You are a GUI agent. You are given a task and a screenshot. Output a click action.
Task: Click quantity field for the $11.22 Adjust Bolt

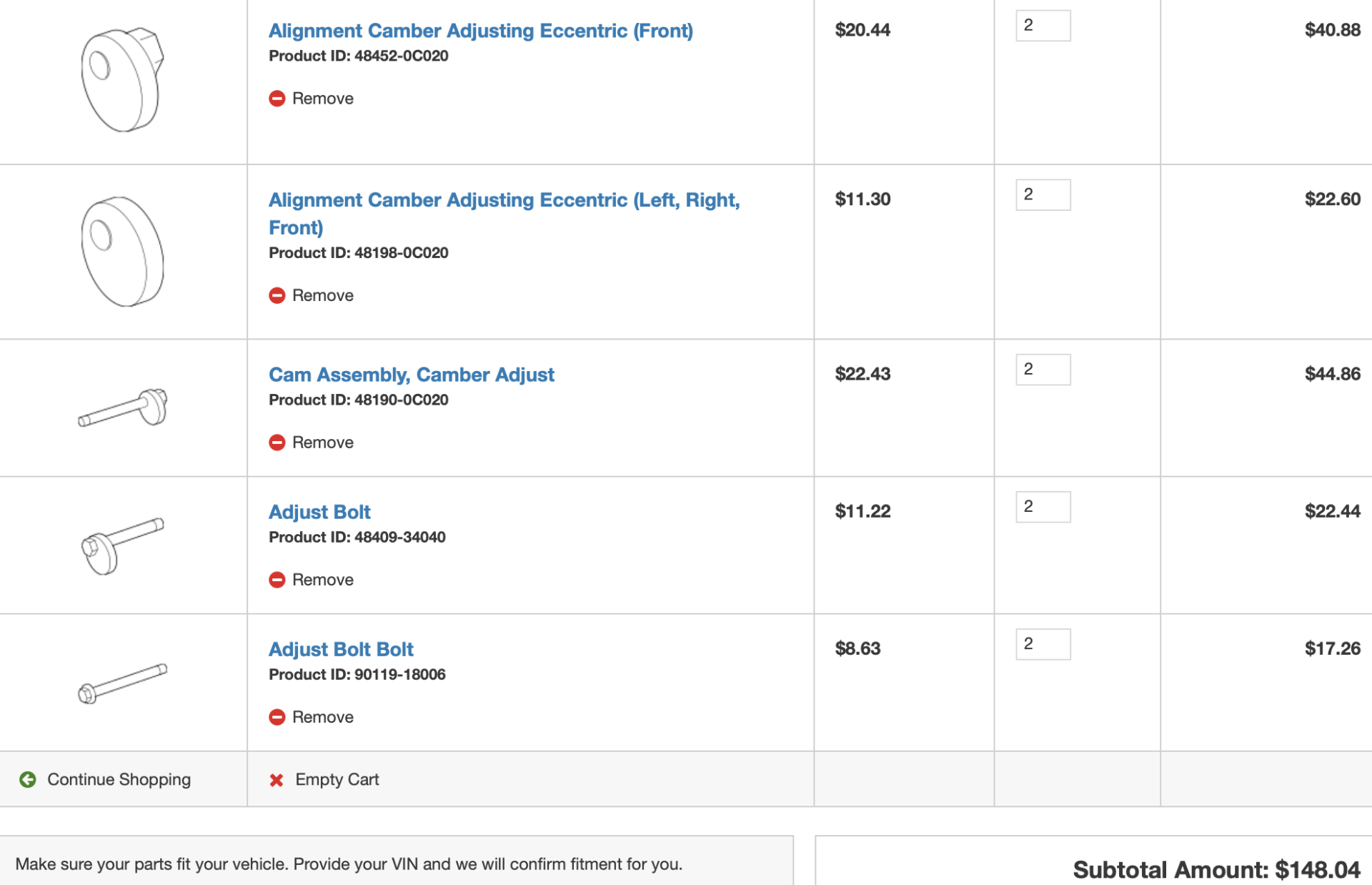(1043, 507)
